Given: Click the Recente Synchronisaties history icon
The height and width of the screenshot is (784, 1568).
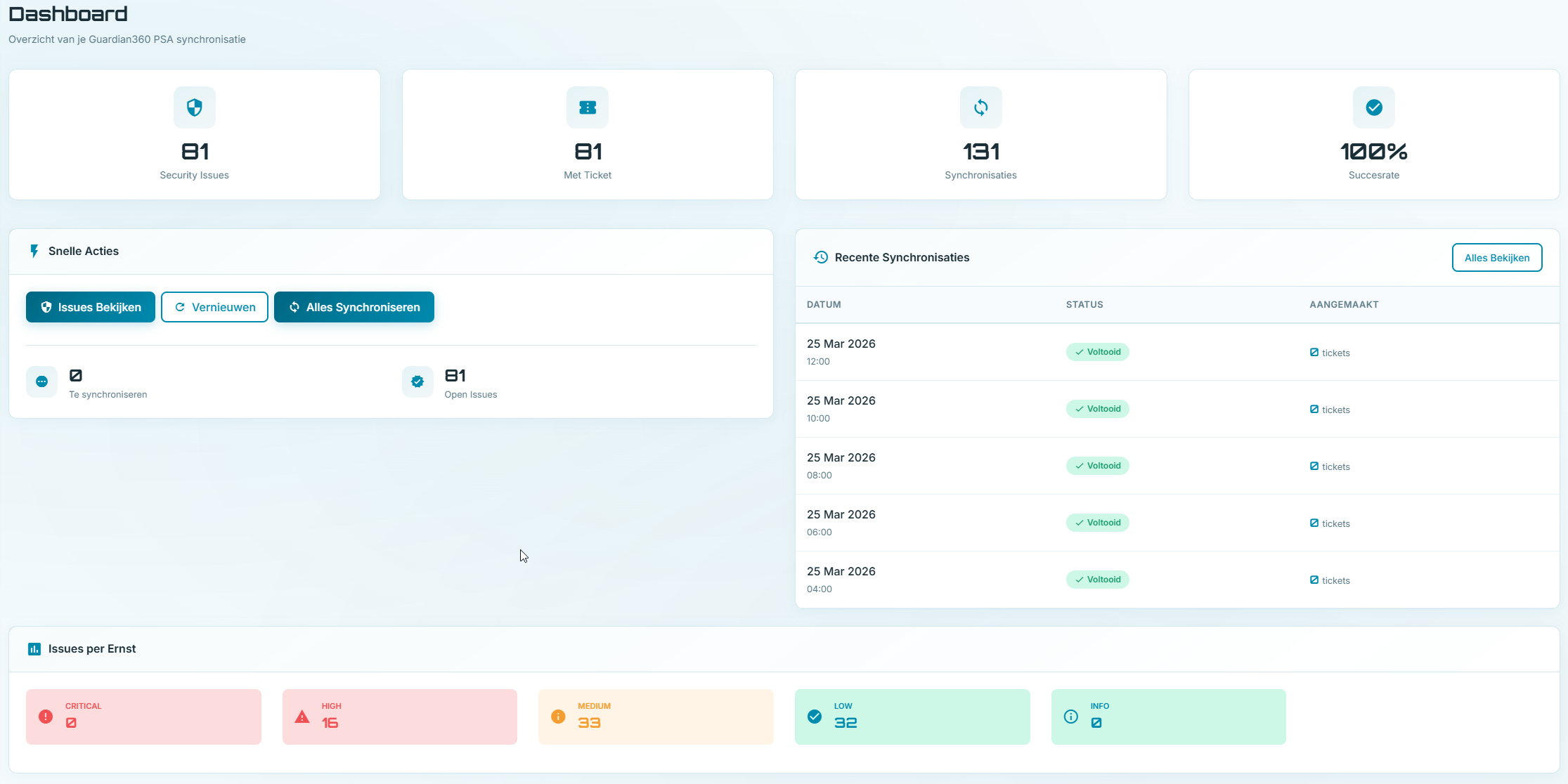Looking at the screenshot, I should (x=820, y=257).
